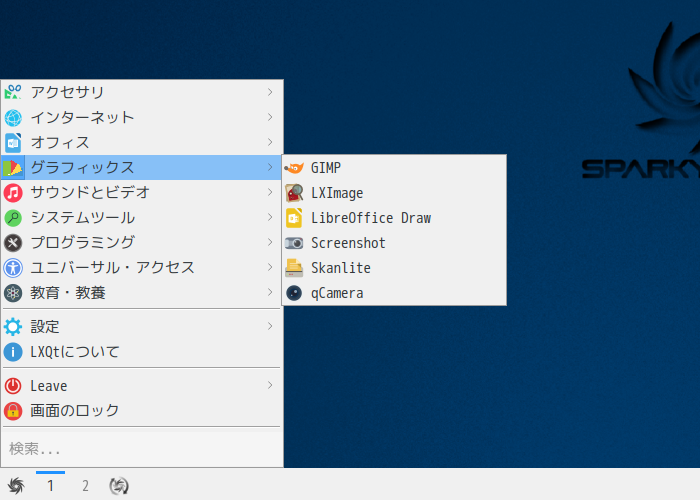Viewport: 700px width, 500px height.
Task: Click the システムツール magnifier icon
Action: pos(13,217)
